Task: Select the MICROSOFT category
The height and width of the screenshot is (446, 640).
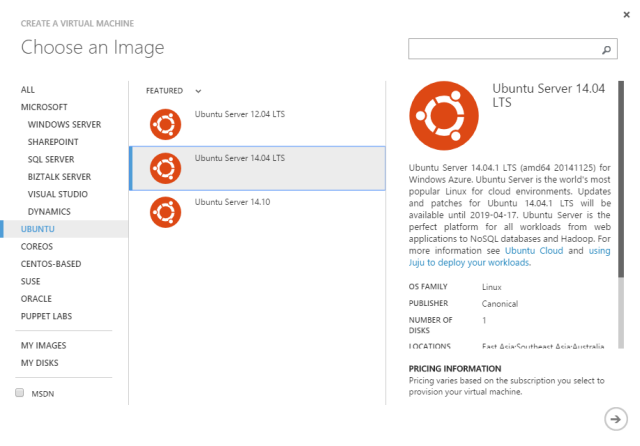Action: (44, 107)
